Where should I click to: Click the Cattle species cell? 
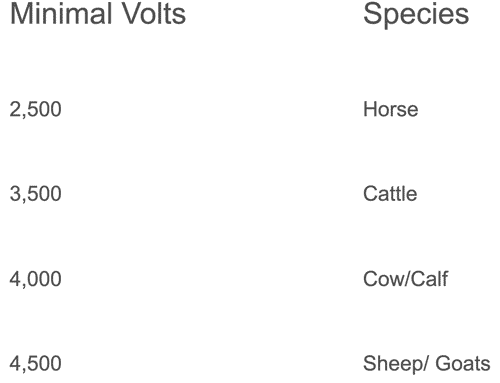tap(390, 194)
